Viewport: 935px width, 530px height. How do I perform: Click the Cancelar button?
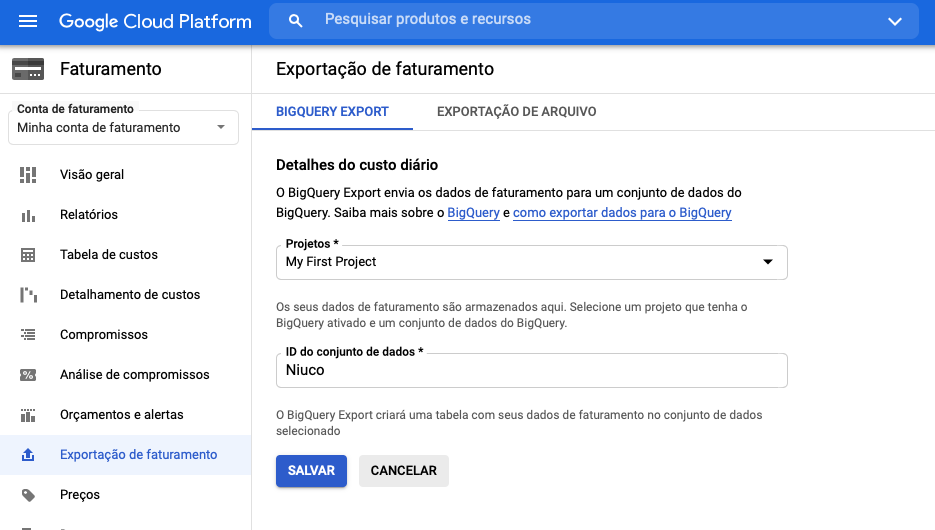click(x=404, y=471)
